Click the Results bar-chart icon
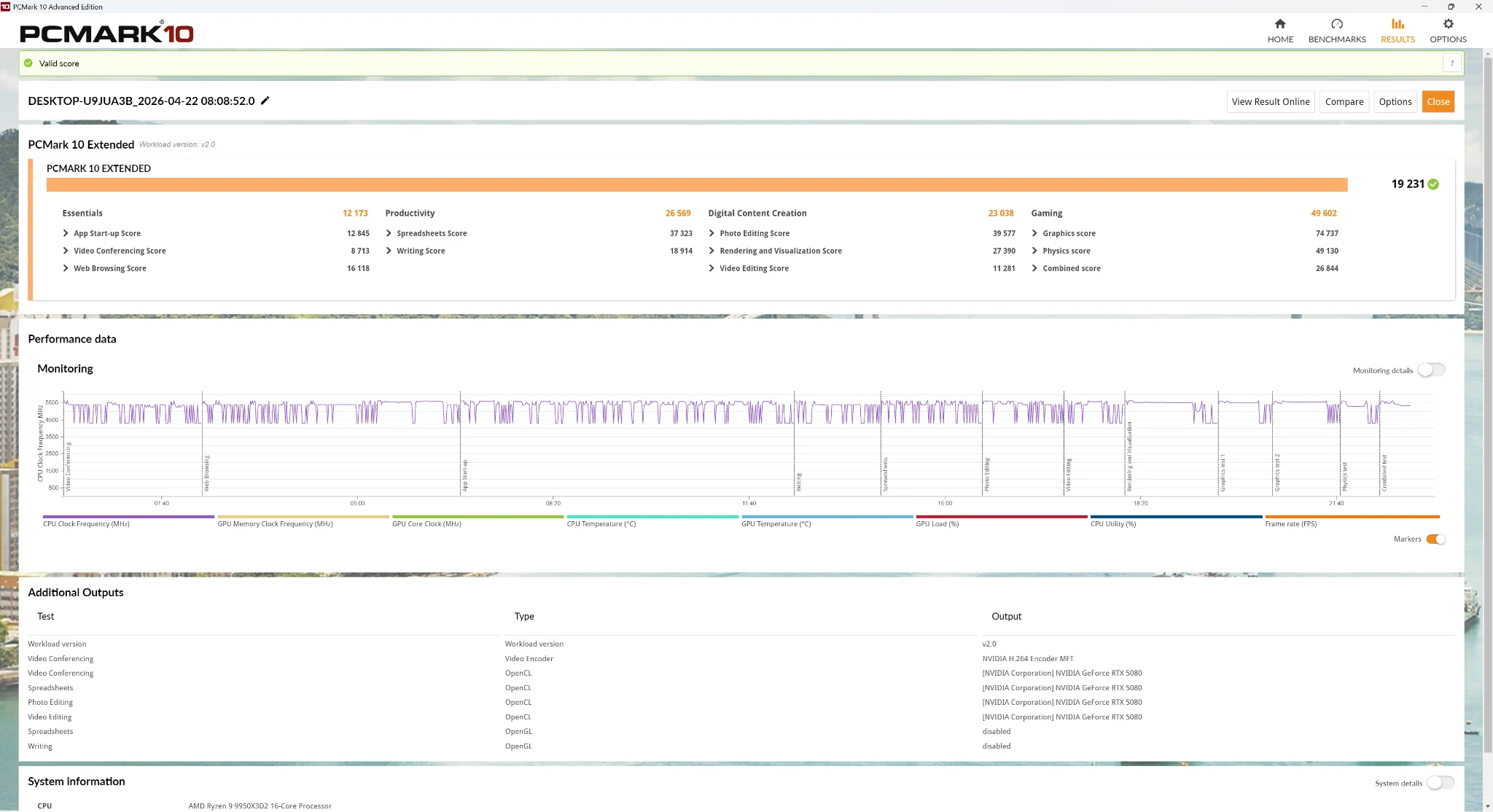Viewport: 1493px width, 812px height. point(1398,24)
